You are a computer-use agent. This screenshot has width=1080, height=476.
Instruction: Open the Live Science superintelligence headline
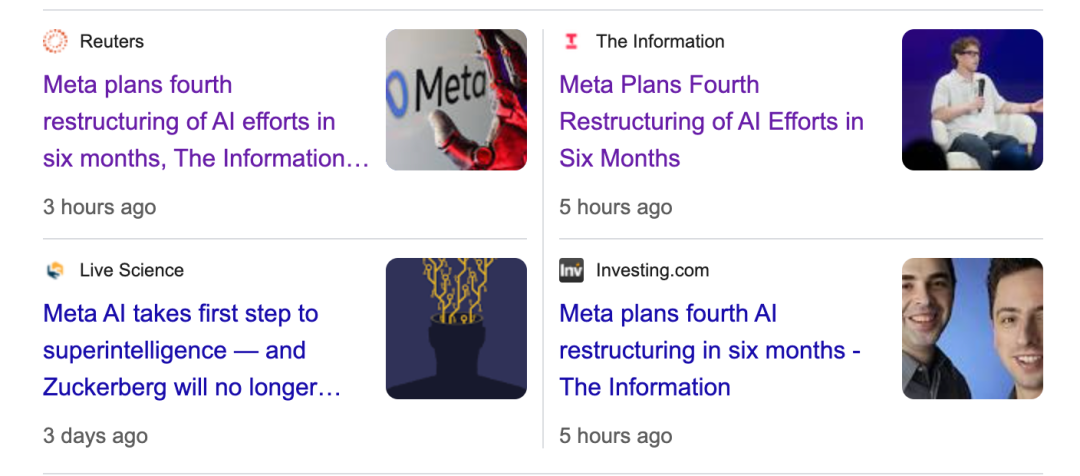[192, 350]
